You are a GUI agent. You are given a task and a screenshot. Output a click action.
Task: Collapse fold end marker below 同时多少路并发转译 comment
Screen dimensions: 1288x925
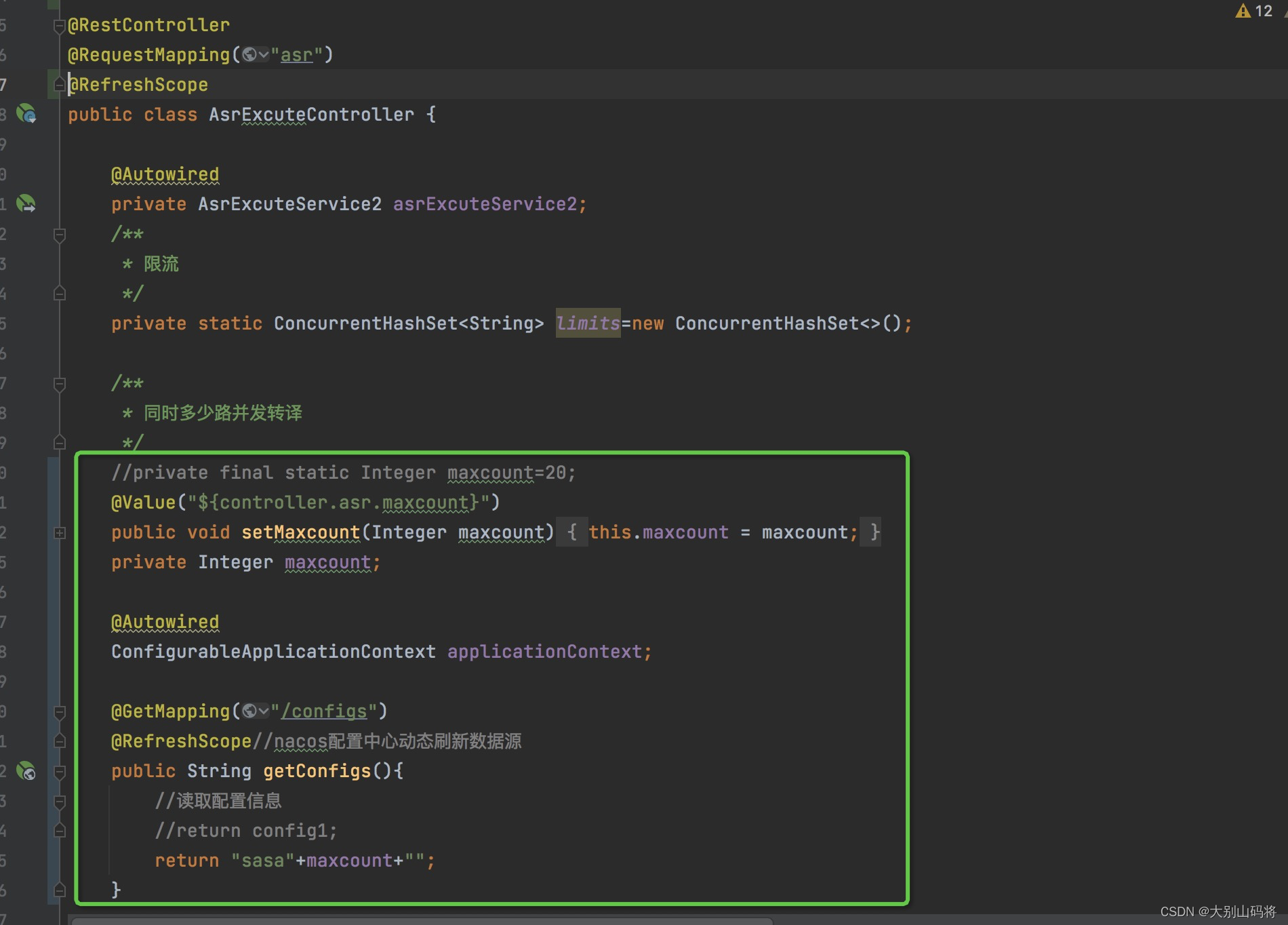click(x=59, y=443)
